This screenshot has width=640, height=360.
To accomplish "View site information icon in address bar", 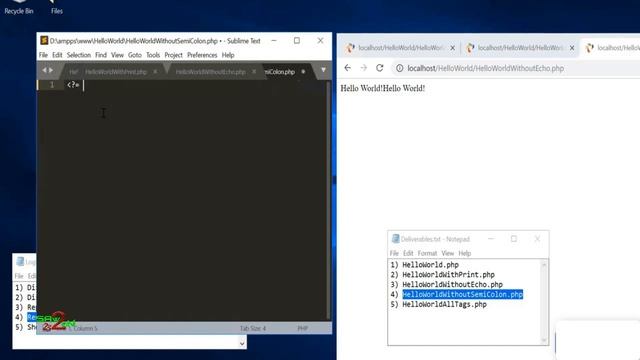I will tap(399, 68).
